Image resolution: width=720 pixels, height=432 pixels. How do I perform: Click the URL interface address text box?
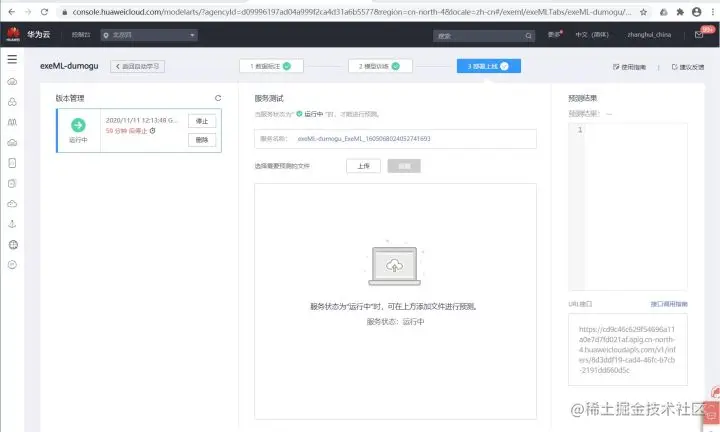tap(628, 349)
